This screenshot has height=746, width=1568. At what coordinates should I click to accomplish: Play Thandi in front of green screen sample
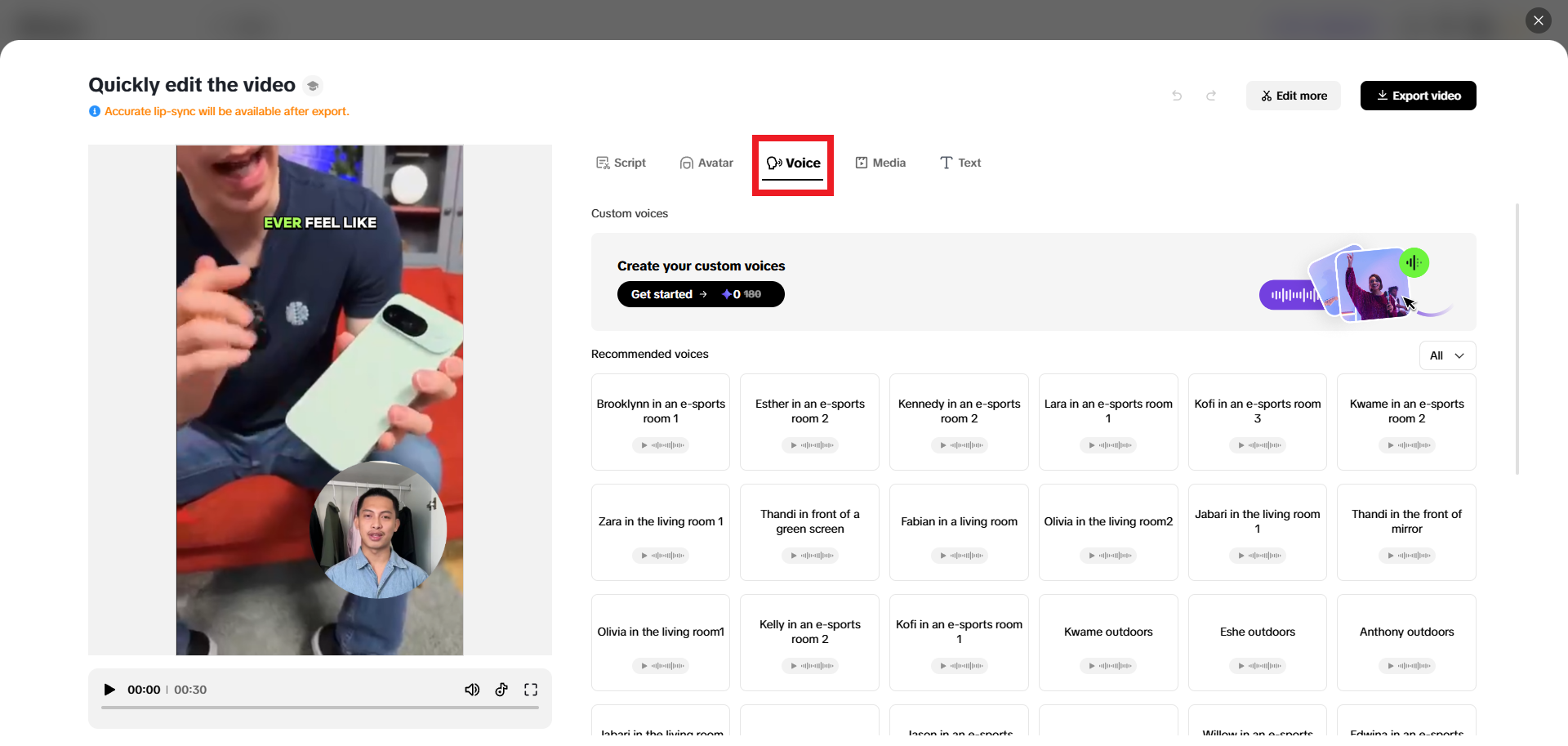[810, 556]
